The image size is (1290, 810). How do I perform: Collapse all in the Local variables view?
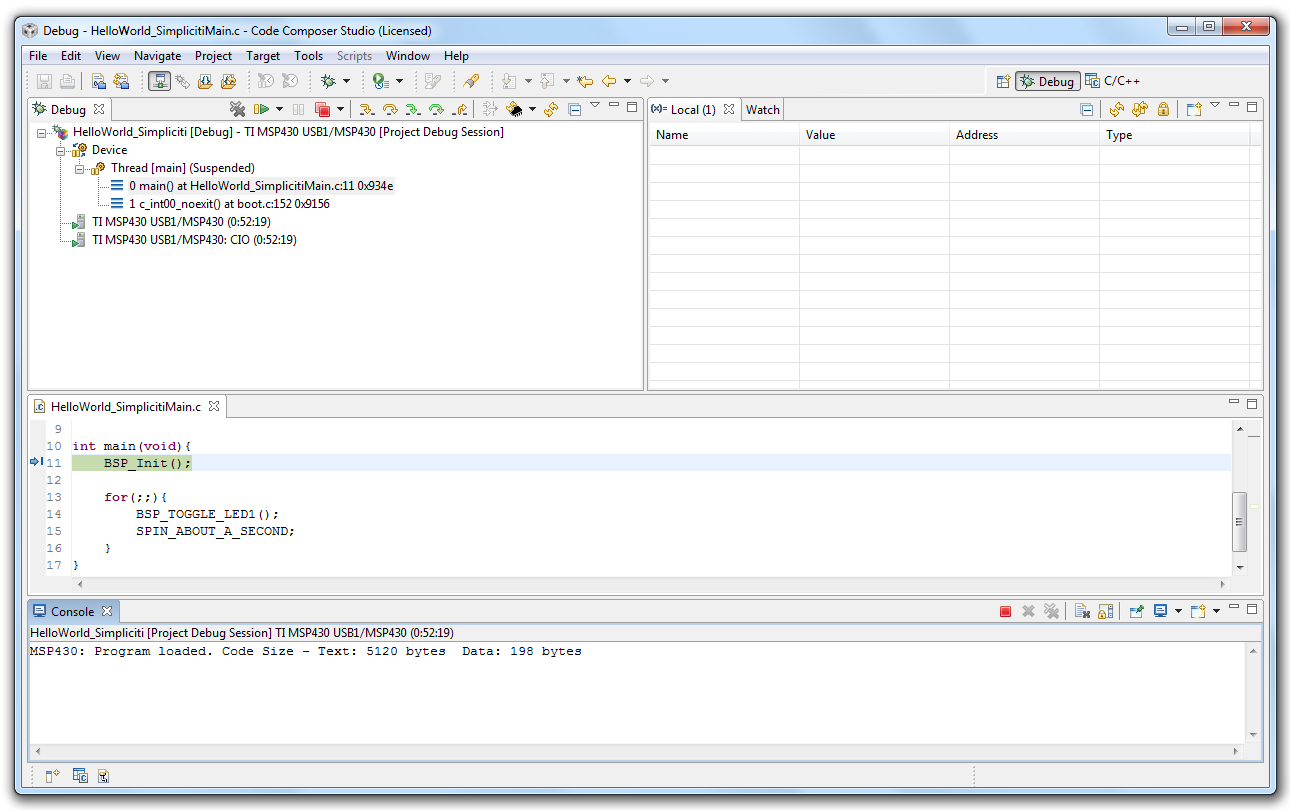[1087, 110]
